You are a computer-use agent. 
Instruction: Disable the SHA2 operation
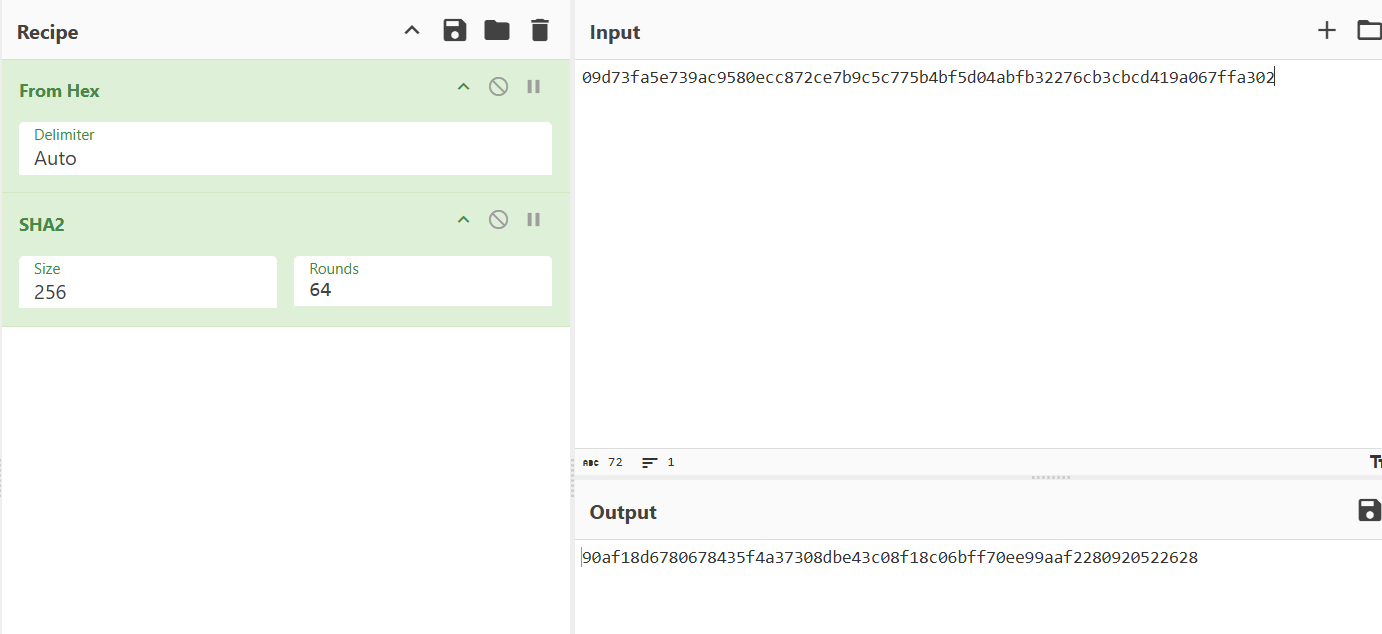coord(498,220)
